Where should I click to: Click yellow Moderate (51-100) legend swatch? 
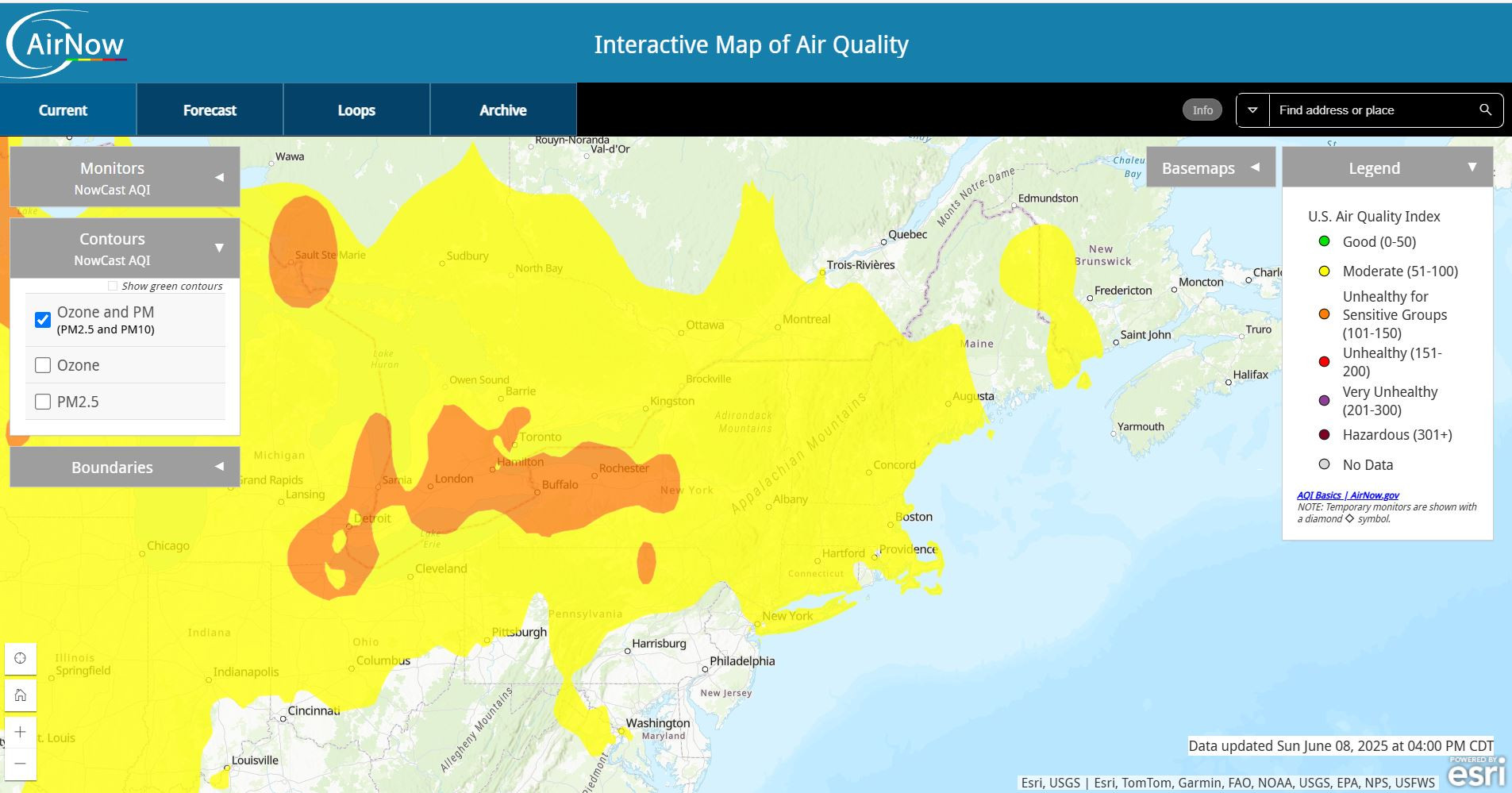point(1324,271)
